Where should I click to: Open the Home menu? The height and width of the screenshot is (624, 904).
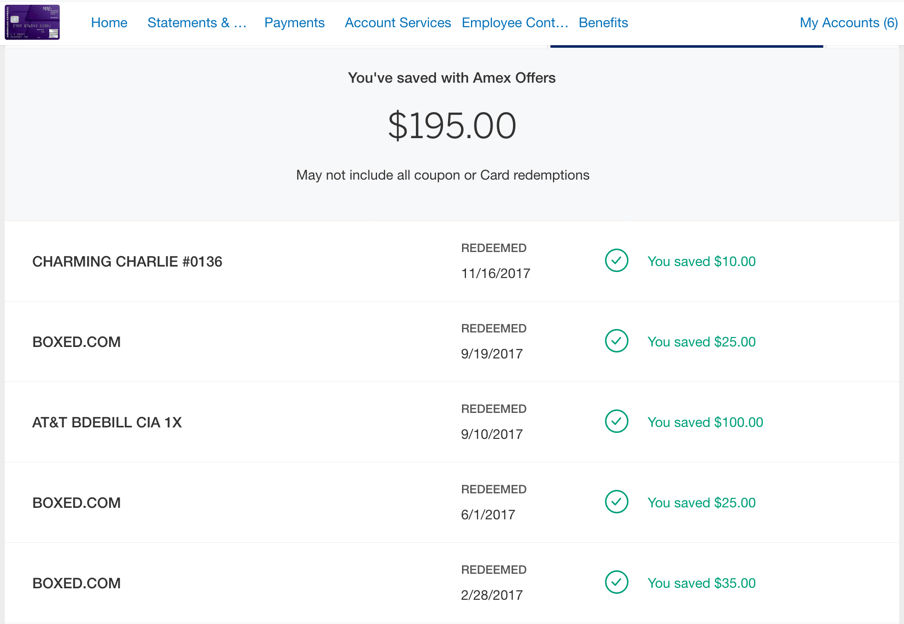109,22
